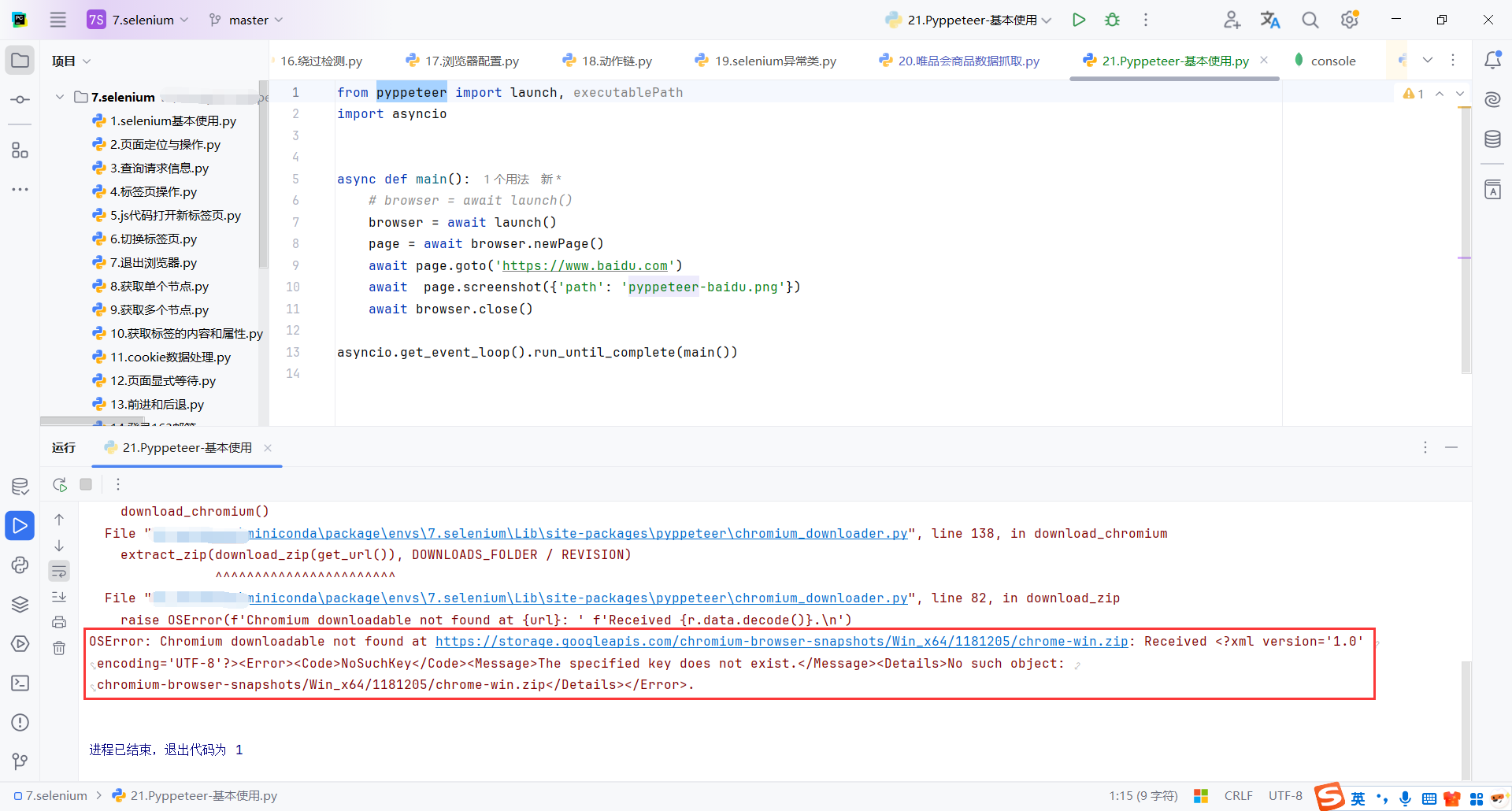Click the editor vertical scrollbar
Image resolution: width=1512 pixels, height=811 pixels.
(1466, 240)
